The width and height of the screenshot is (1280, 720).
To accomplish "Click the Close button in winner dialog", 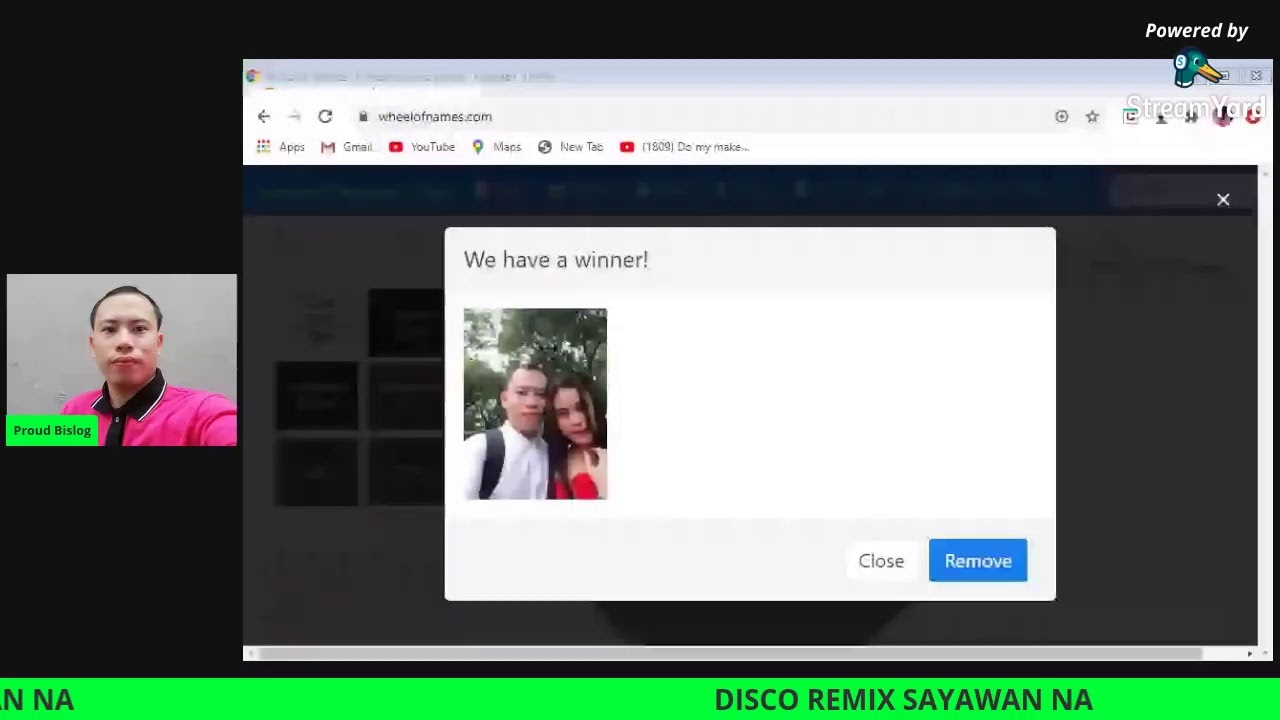I will 881,560.
